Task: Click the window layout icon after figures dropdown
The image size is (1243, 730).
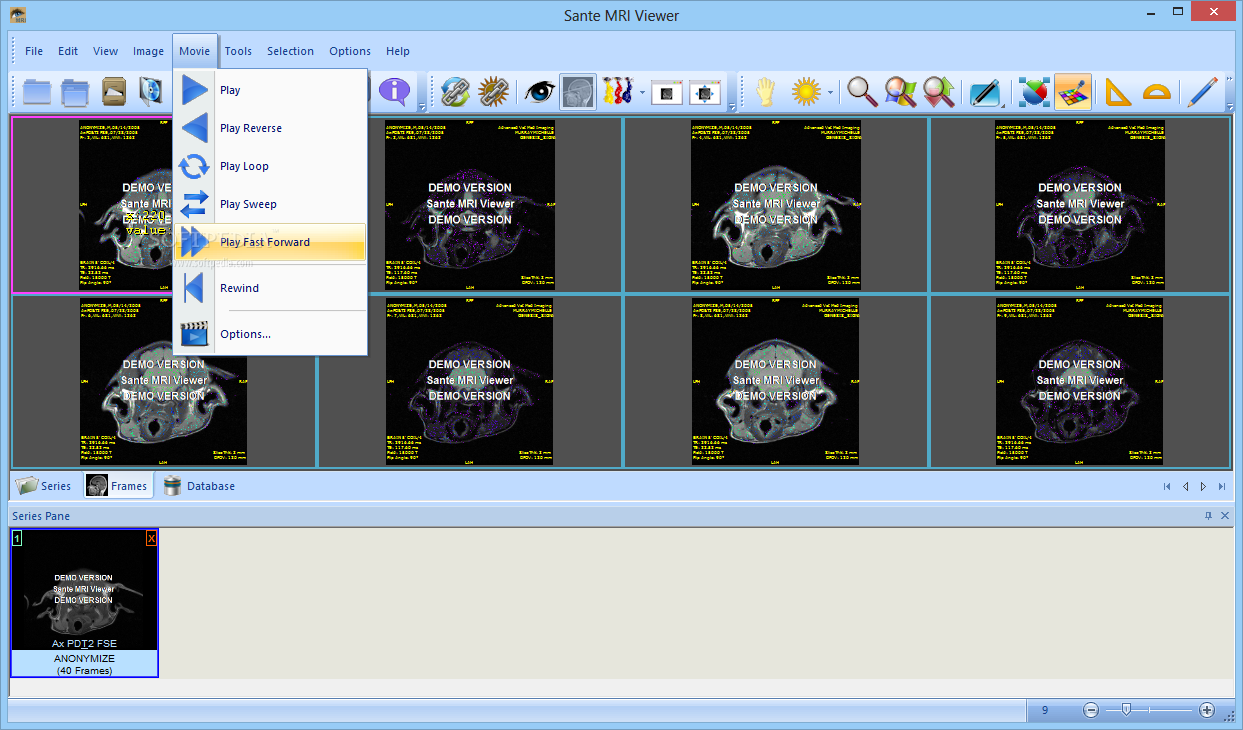Action: pyautogui.click(x=667, y=92)
